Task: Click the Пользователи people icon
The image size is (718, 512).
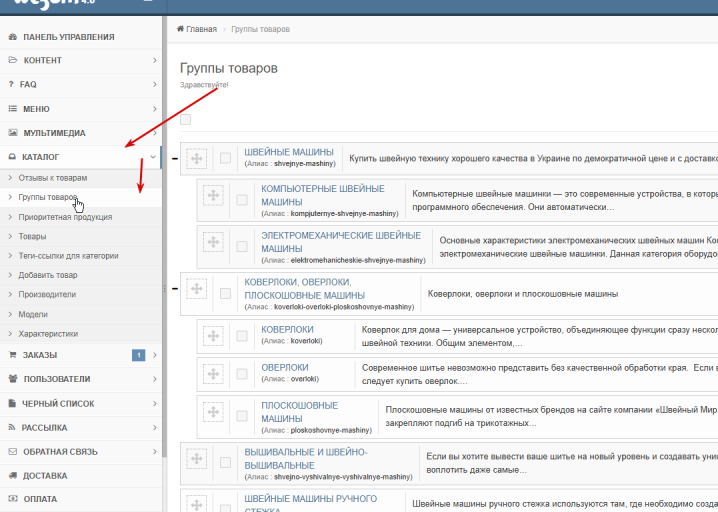Action: tap(13, 379)
